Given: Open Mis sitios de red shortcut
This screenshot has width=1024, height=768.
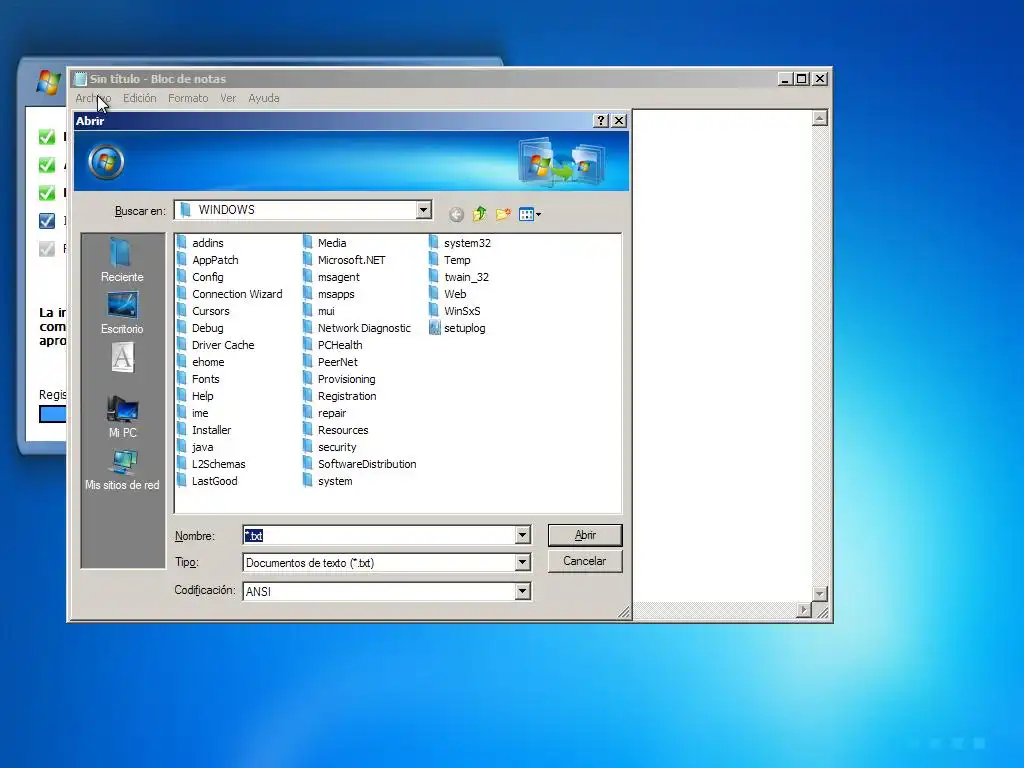Looking at the screenshot, I should point(122,470).
